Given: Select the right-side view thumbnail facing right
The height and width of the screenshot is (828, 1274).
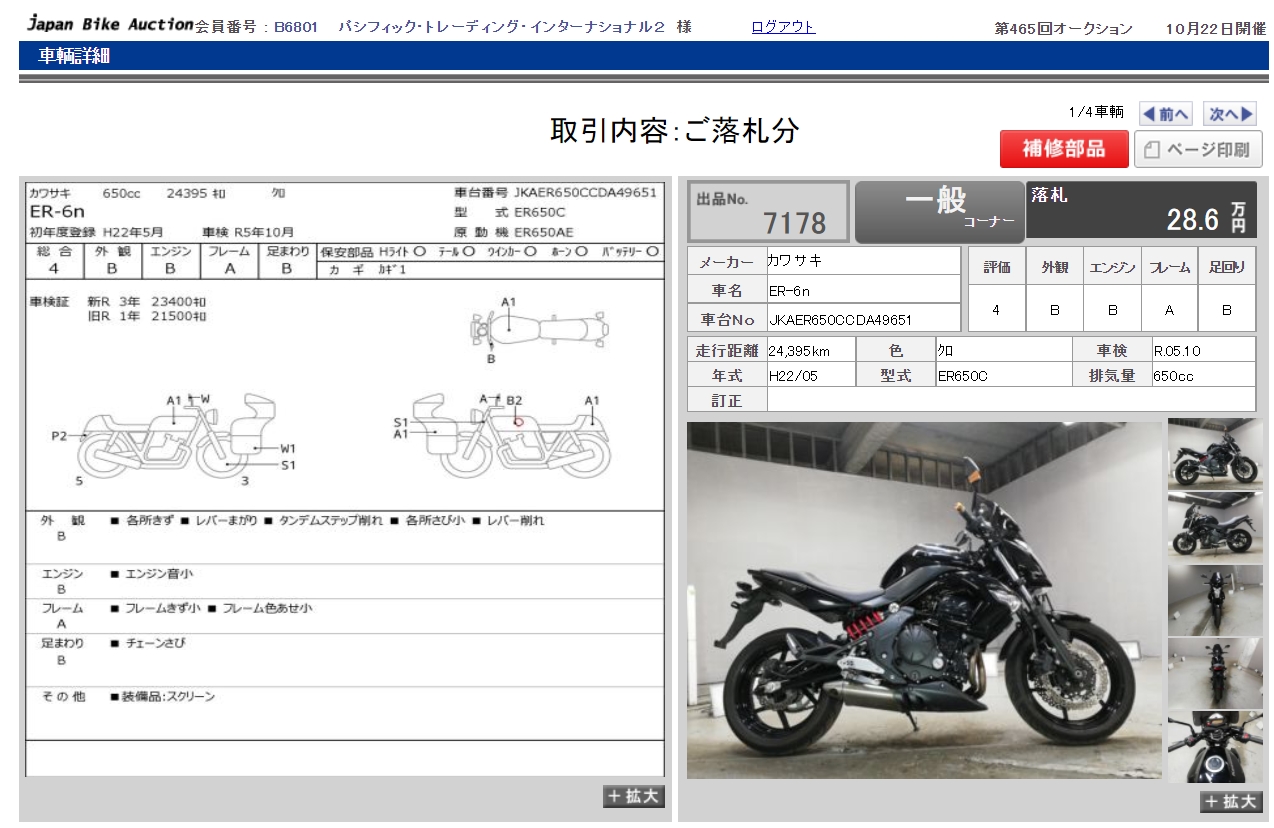Looking at the screenshot, I should pos(1215,453).
